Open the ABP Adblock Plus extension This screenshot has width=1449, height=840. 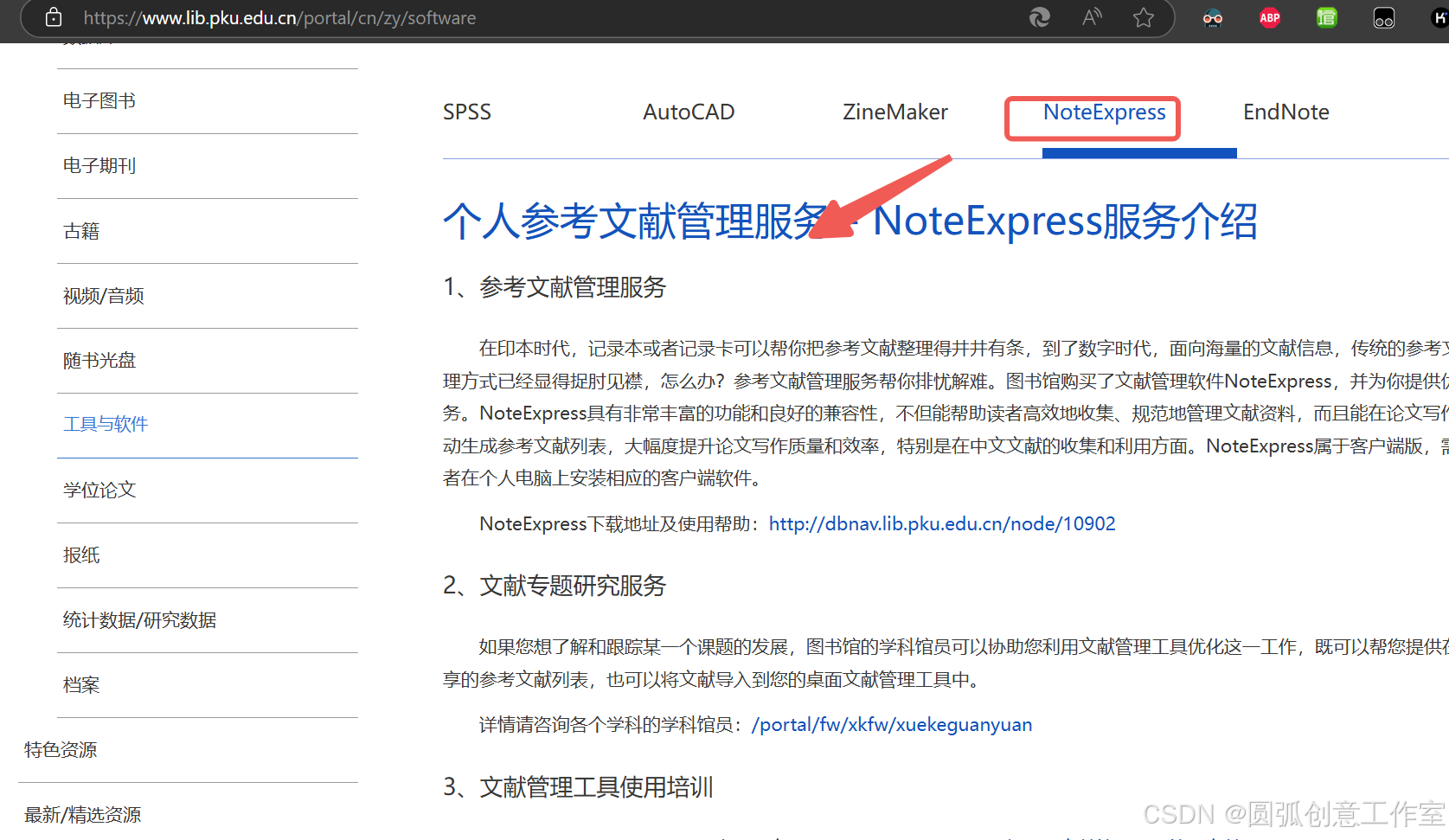[1270, 17]
